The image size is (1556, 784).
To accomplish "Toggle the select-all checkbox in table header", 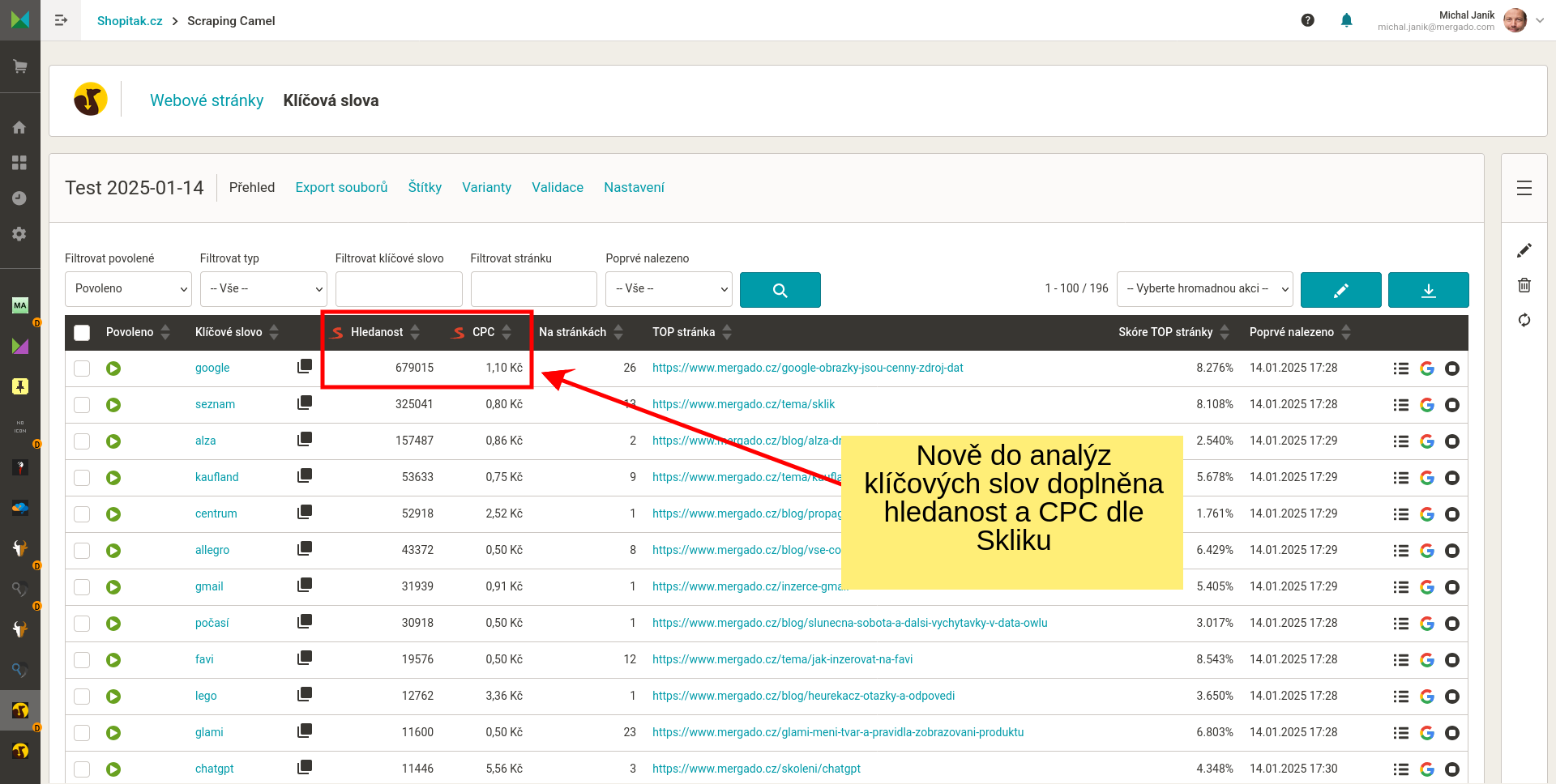I will point(82,332).
